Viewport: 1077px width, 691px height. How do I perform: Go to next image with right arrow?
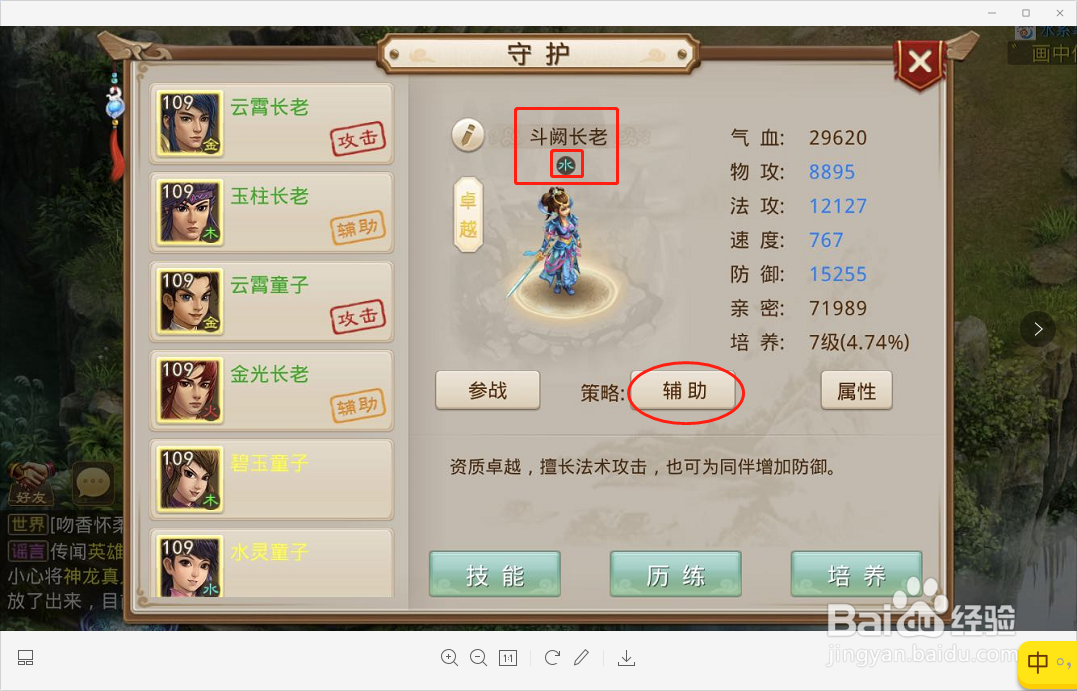point(1038,329)
